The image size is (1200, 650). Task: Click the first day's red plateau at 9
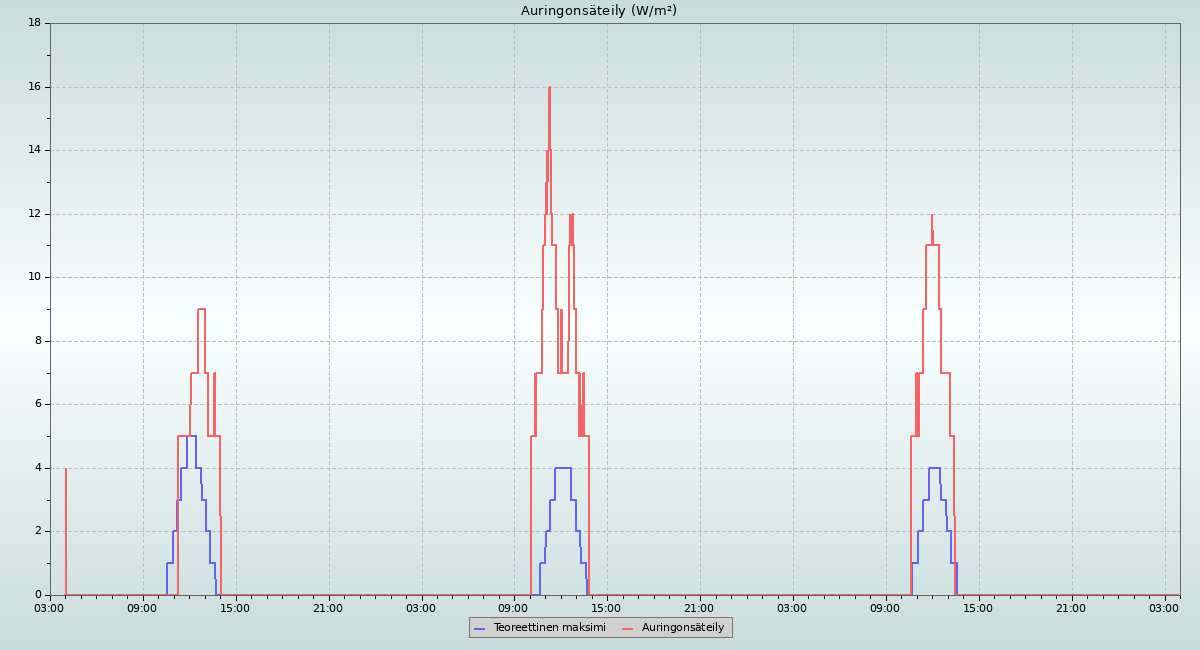[201, 309]
